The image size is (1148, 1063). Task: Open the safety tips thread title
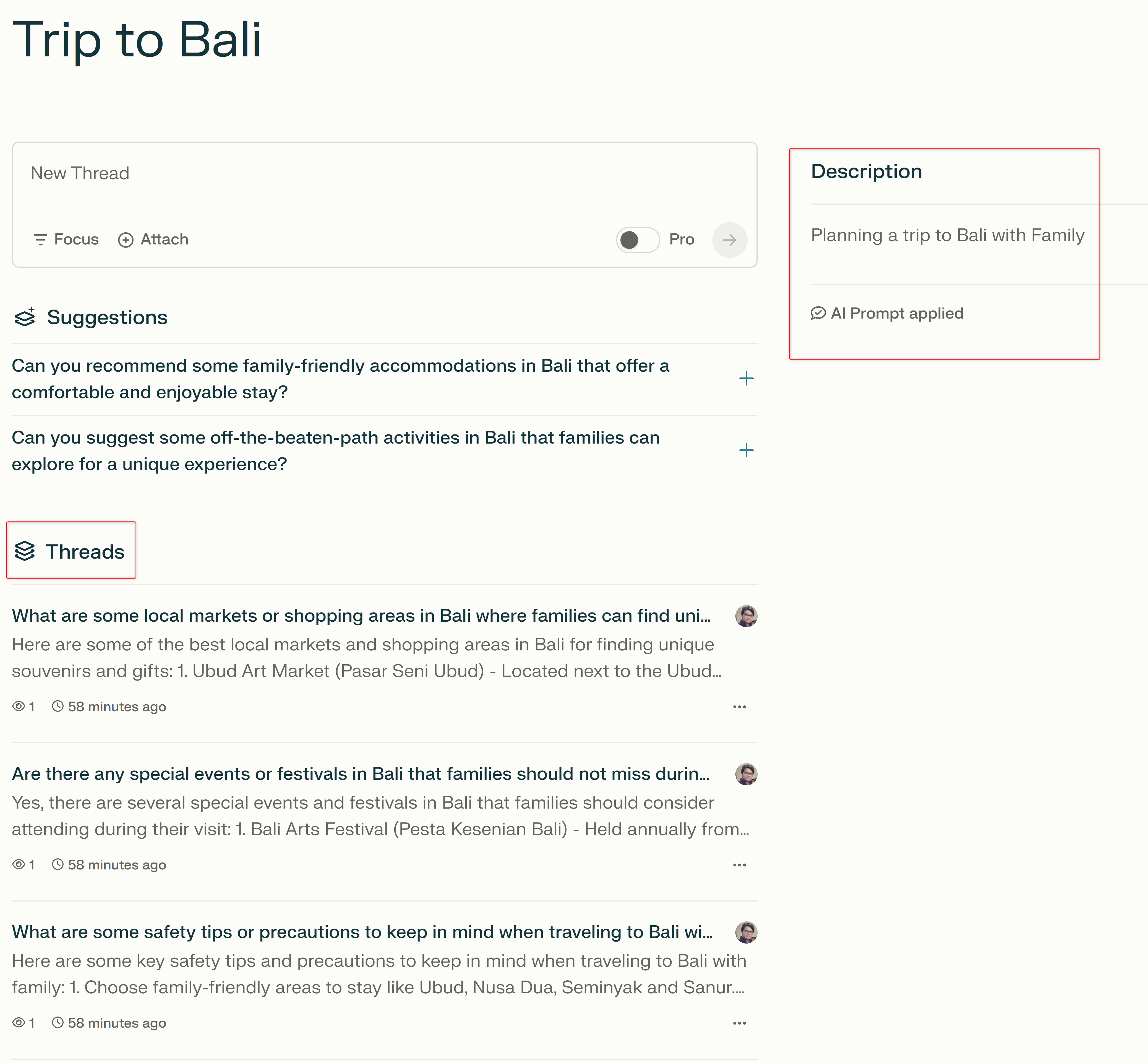pyautogui.click(x=362, y=932)
